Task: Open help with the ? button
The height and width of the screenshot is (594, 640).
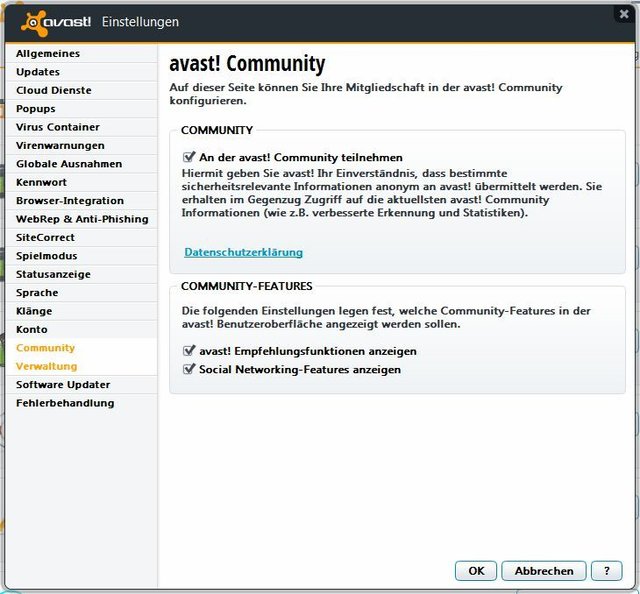Action: click(x=607, y=571)
